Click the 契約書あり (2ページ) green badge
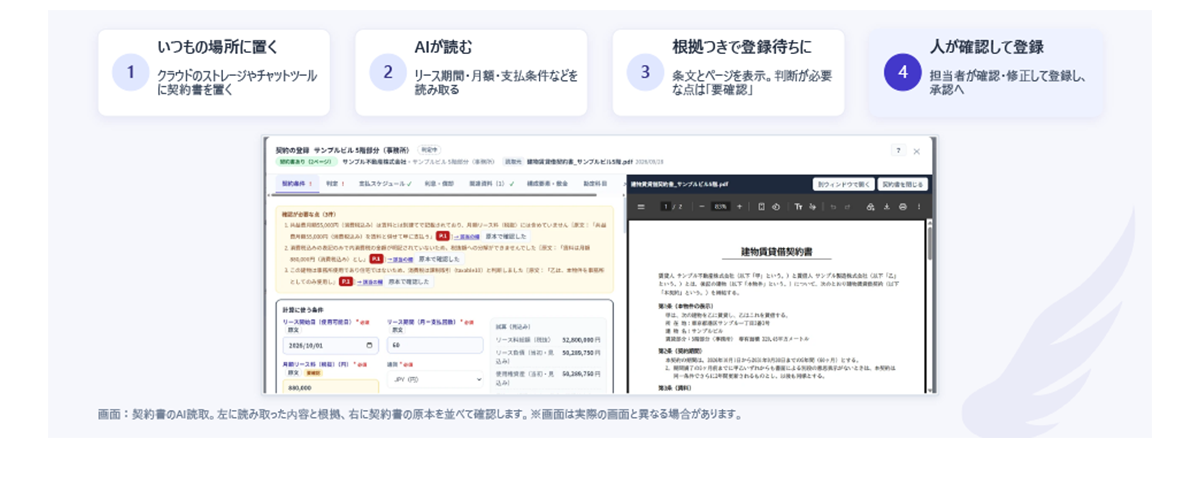This screenshot has height=480, width=1200. [306, 162]
